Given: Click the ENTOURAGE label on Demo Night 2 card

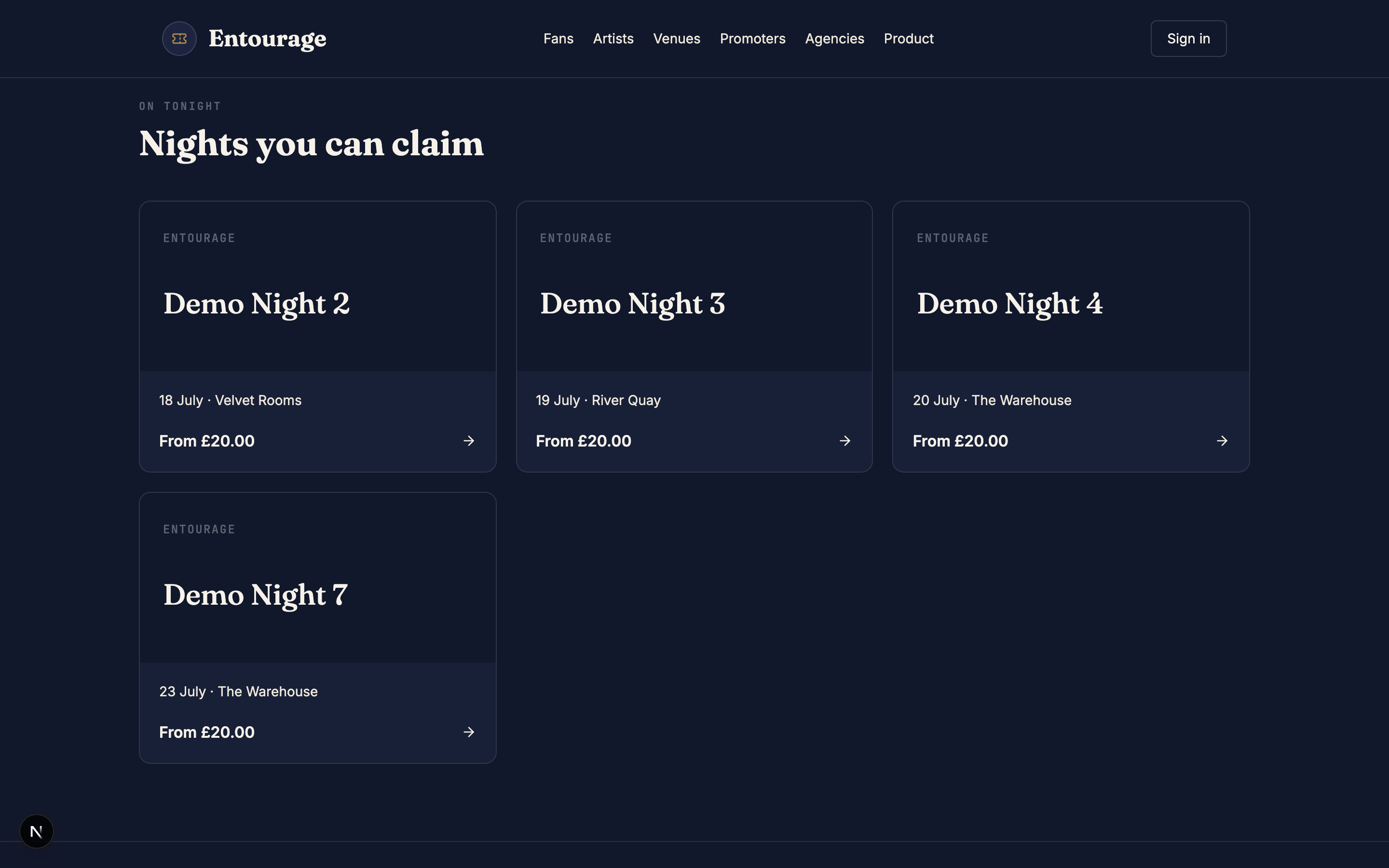Looking at the screenshot, I should click(199, 238).
